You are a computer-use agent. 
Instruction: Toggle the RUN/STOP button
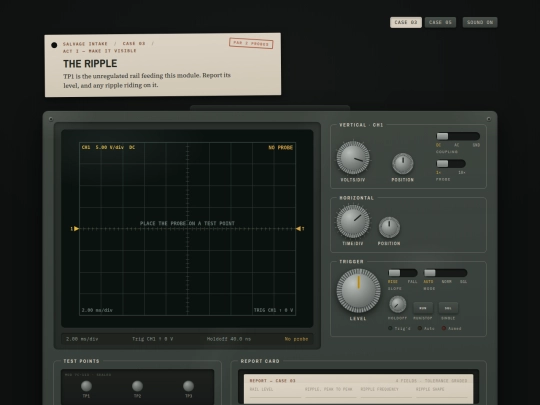point(423,308)
